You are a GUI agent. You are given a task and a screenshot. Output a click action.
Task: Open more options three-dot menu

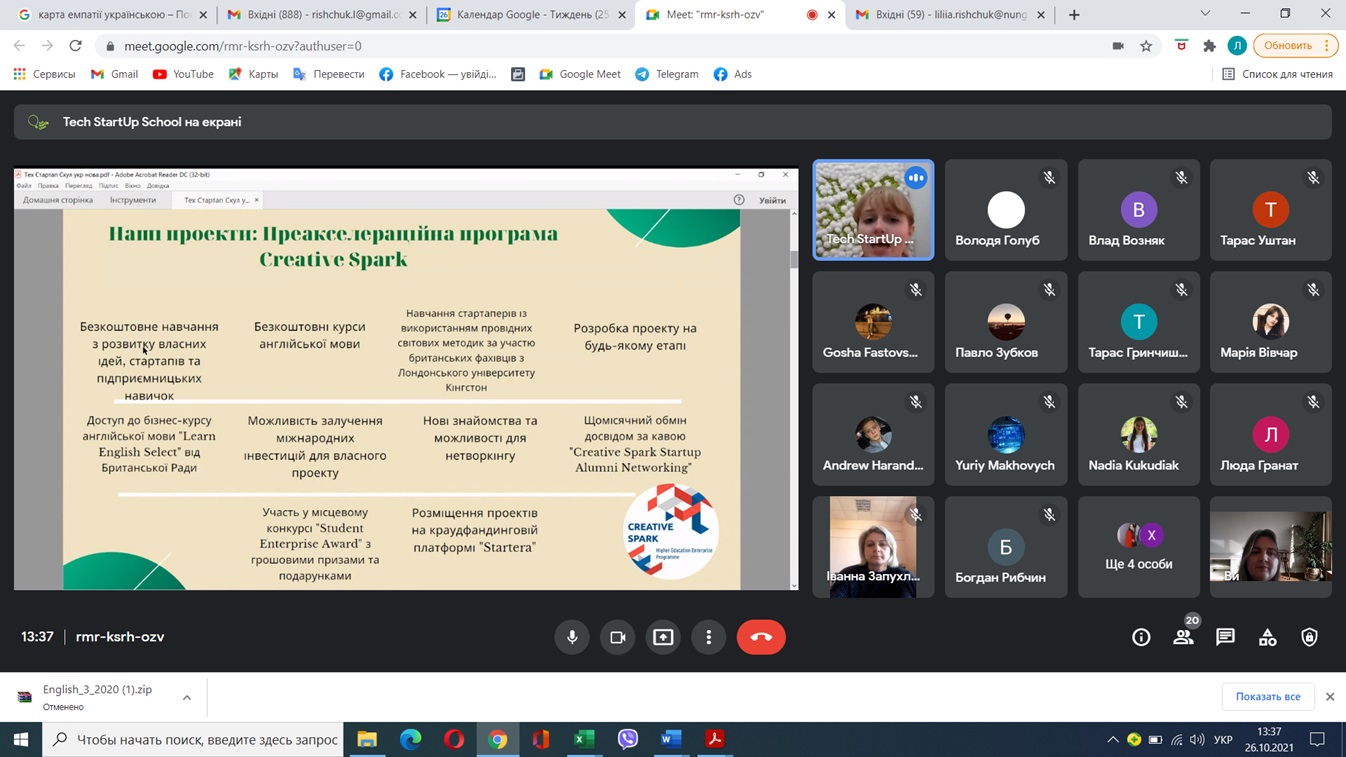708,637
